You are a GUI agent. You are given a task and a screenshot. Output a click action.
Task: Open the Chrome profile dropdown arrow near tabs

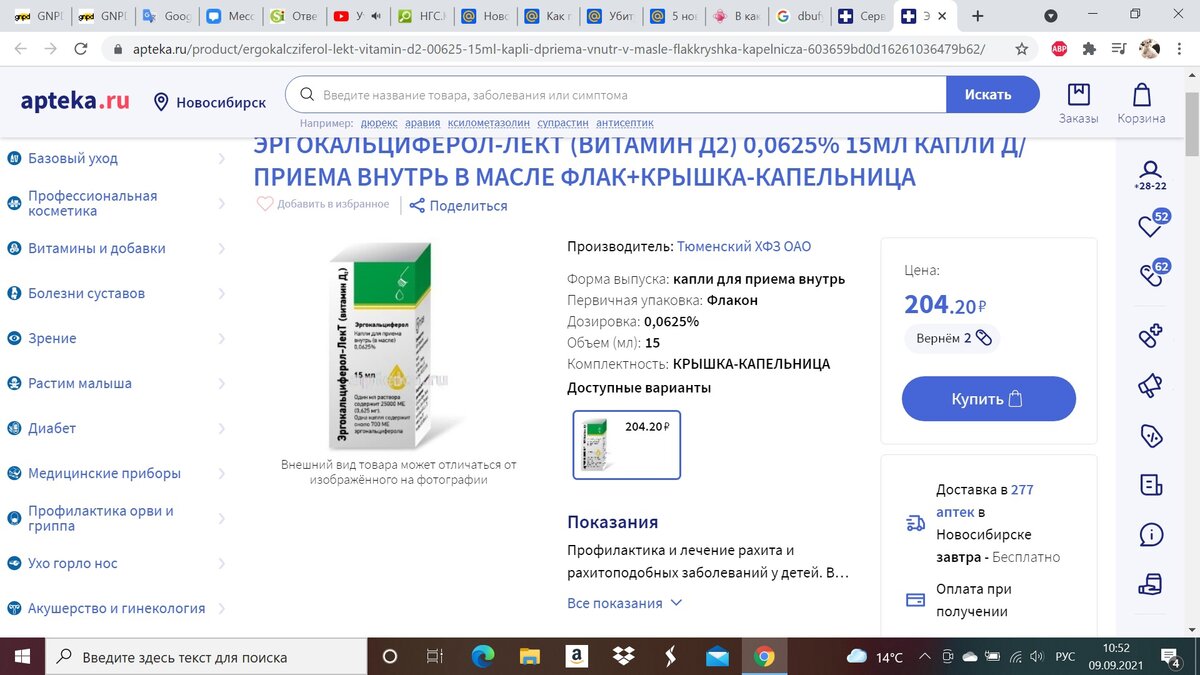click(1051, 16)
